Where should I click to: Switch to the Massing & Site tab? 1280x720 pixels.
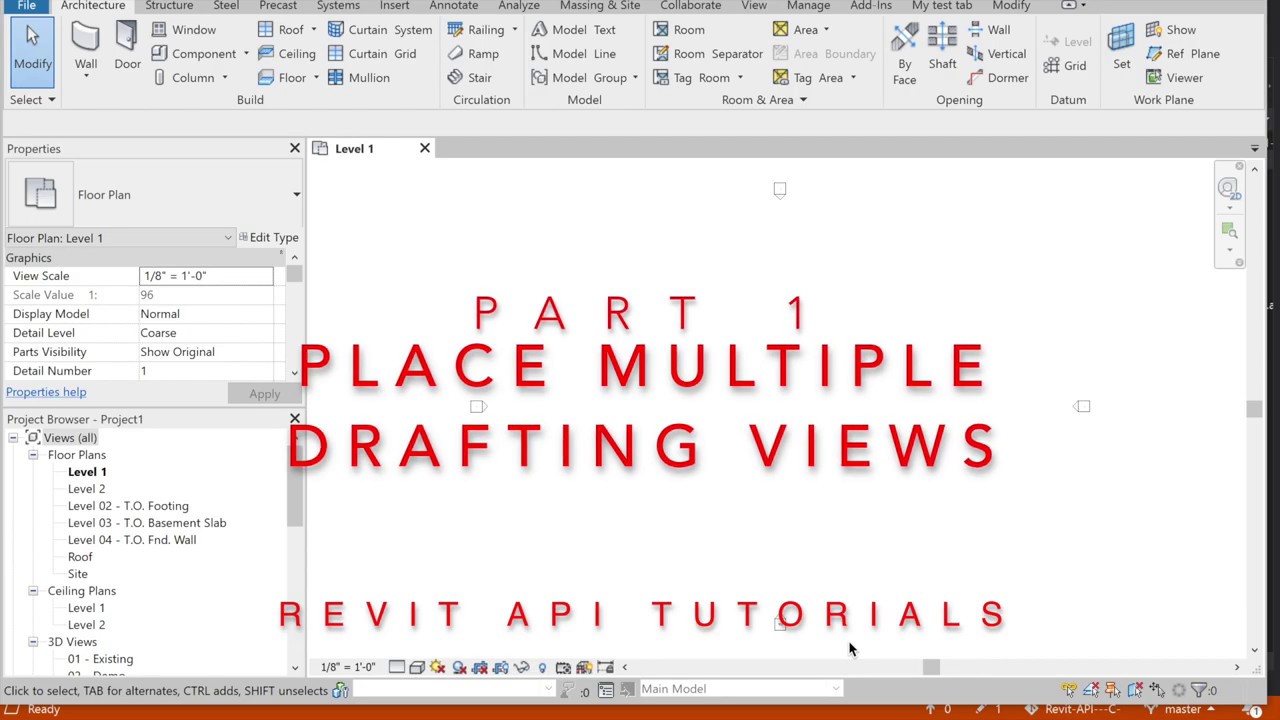(600, 6)
